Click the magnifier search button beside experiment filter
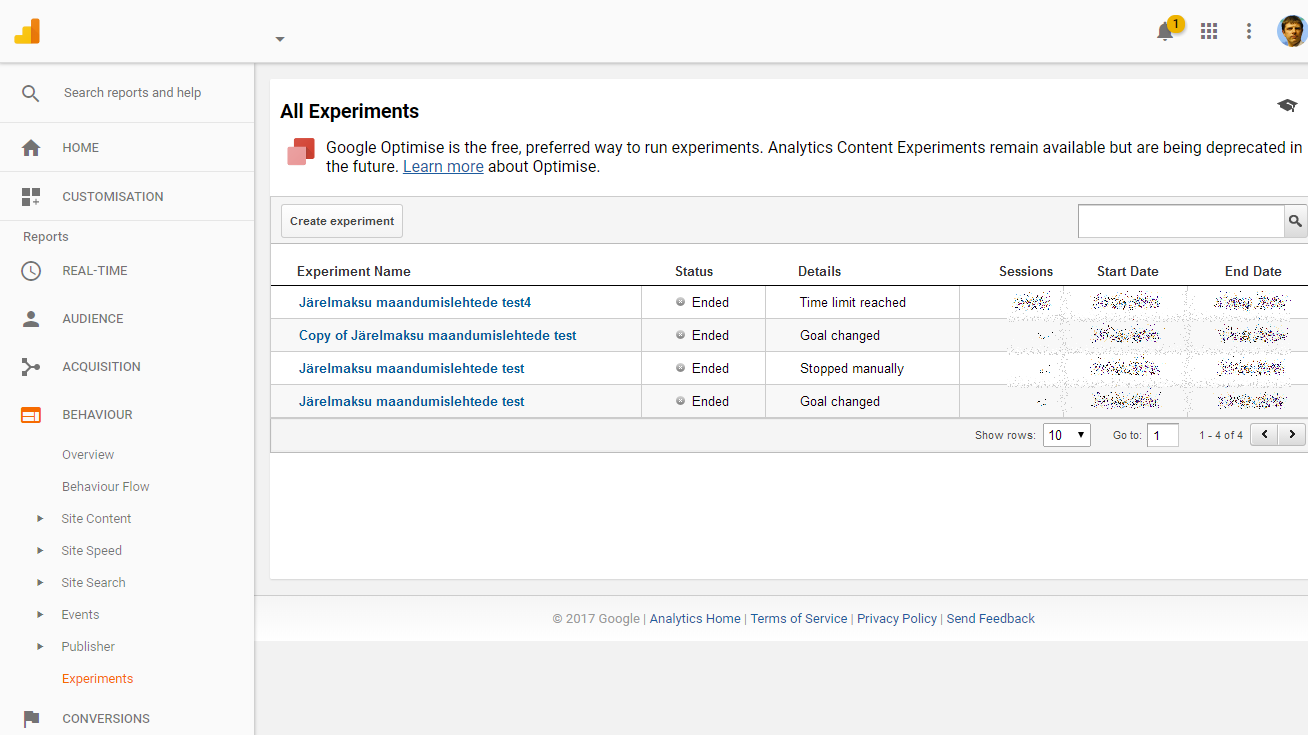 (1295, 221)
